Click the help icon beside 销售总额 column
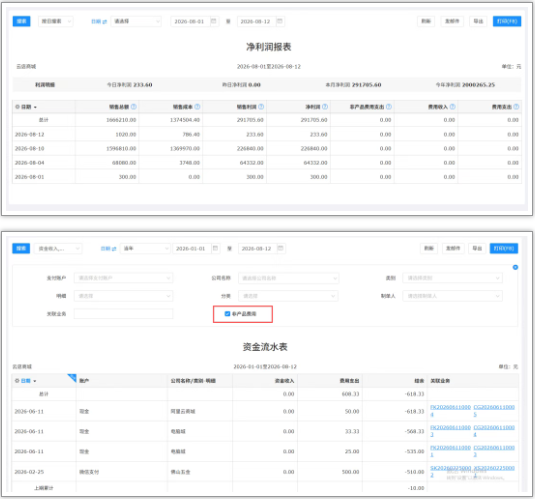The height and width of the screenshot is (499, 535). tap(134, 107)
